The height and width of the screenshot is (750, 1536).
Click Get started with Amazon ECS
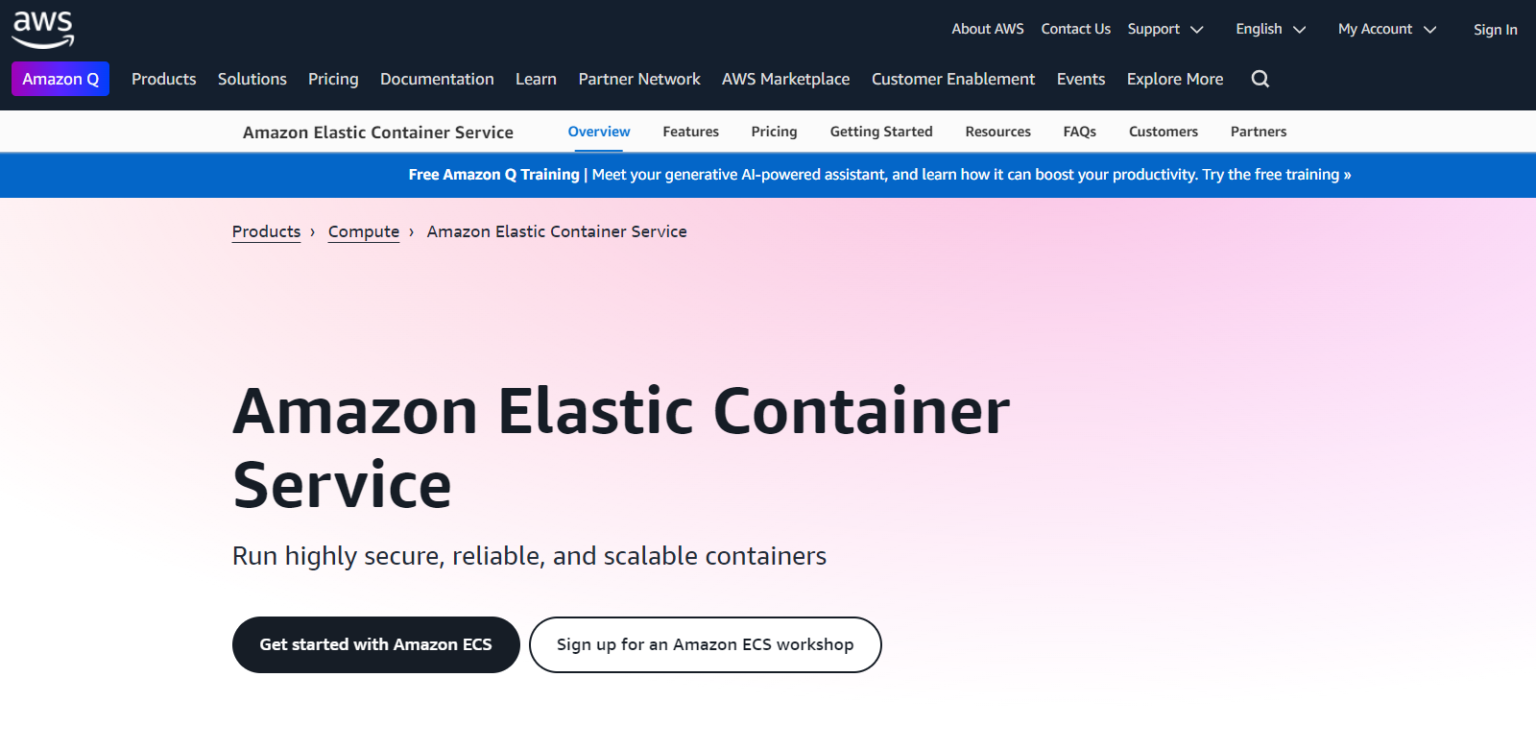click(376, 644)
